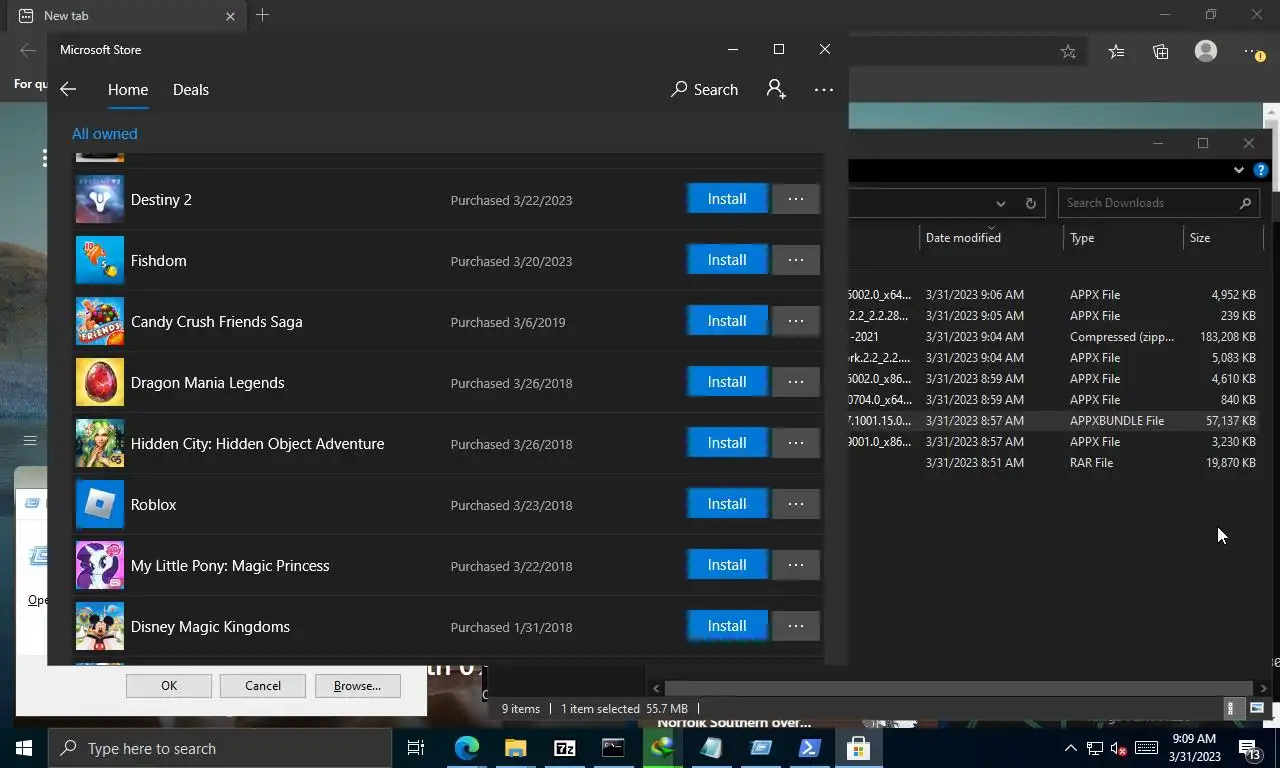Open Microsoft Edge from taskbar
The height and width of the screenshot is (768, 1280).
click(x=467, y=748)
